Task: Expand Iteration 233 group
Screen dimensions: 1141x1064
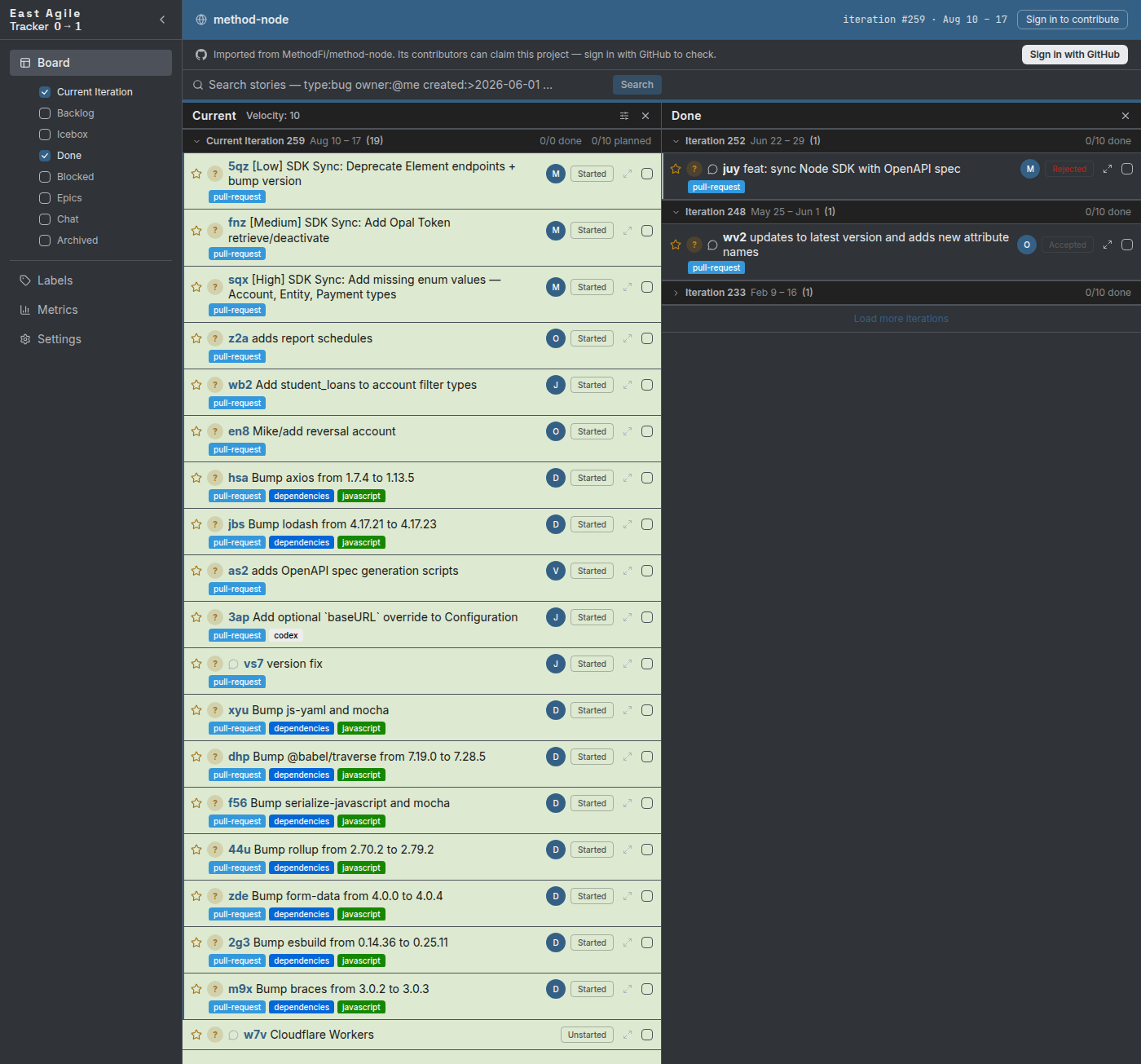Action: (x=676, y=293)
